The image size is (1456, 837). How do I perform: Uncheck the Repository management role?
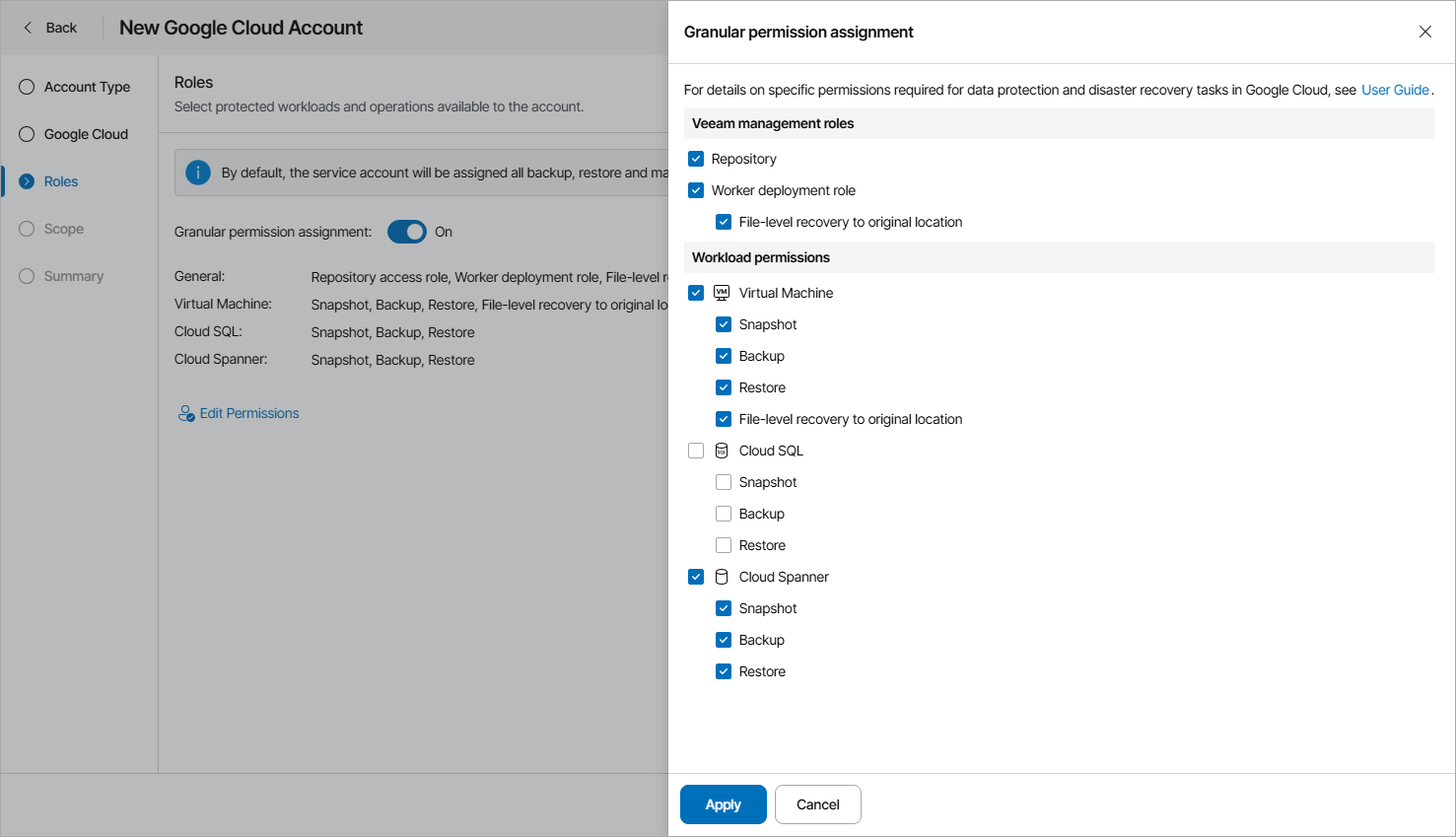[x=696, y=158]
